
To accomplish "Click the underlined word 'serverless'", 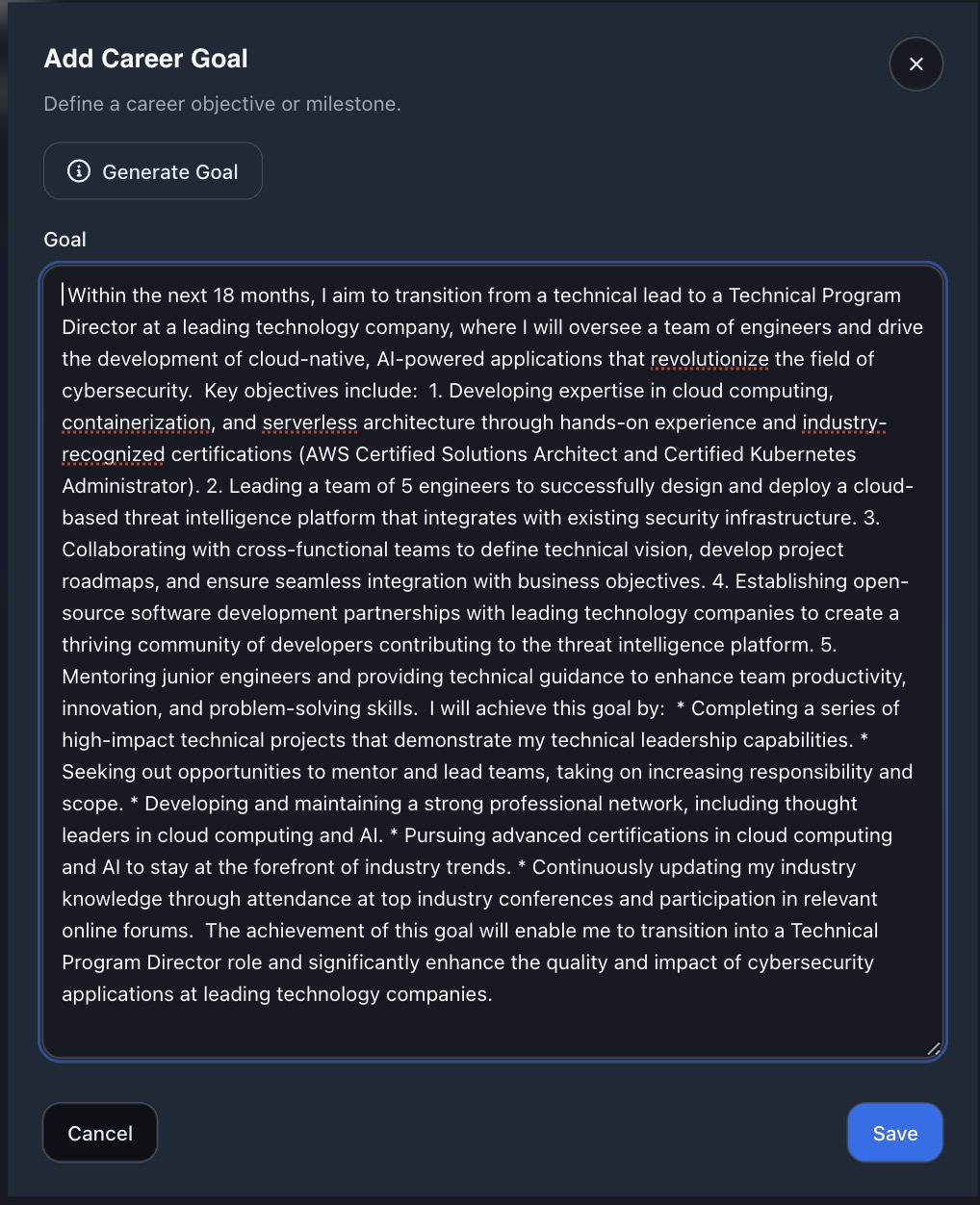I will pyautogui.click(x=309, y=423).
